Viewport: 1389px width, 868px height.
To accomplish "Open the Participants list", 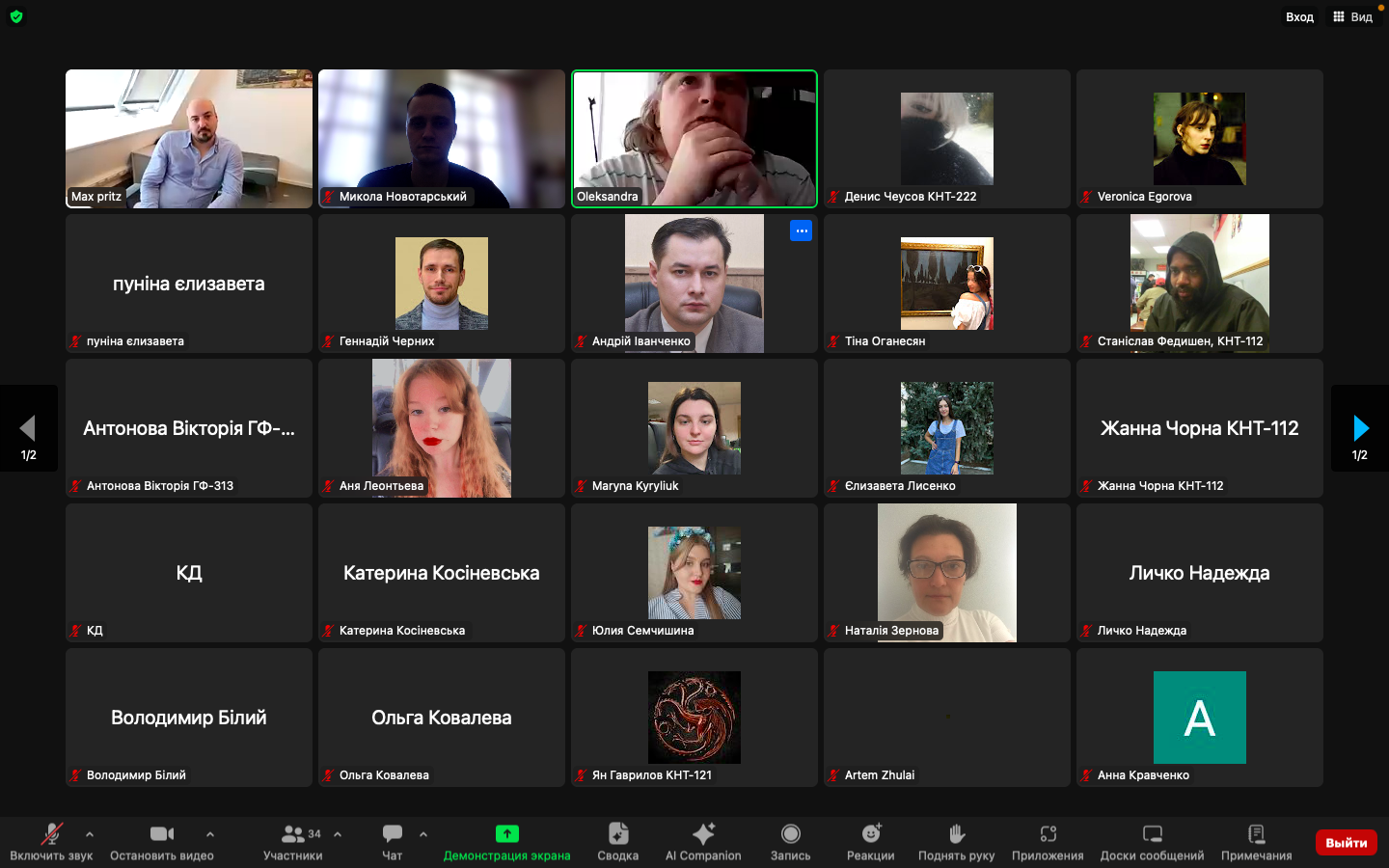I will [293, 835].
